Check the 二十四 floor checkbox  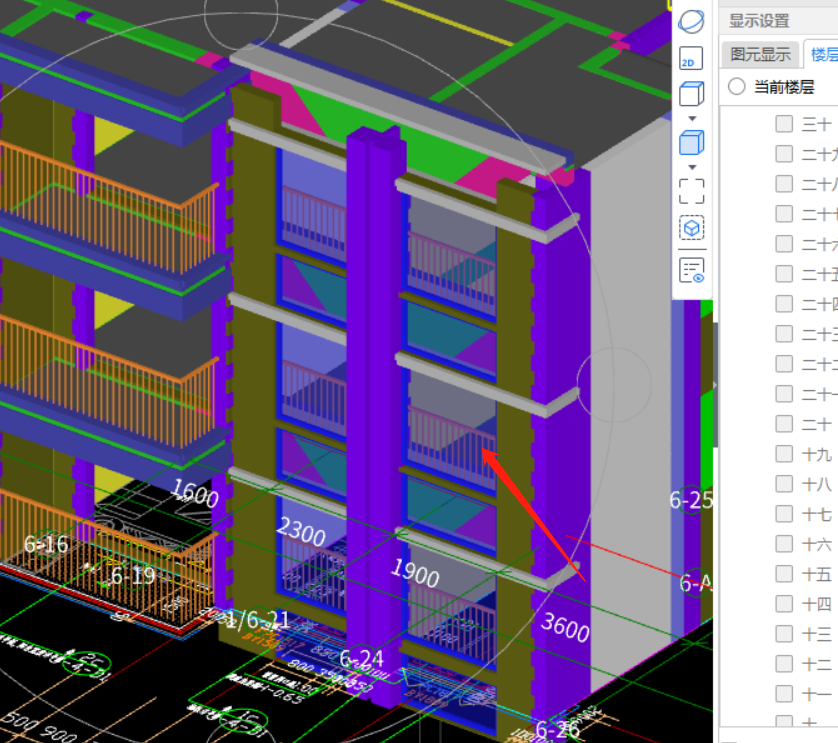784,304
